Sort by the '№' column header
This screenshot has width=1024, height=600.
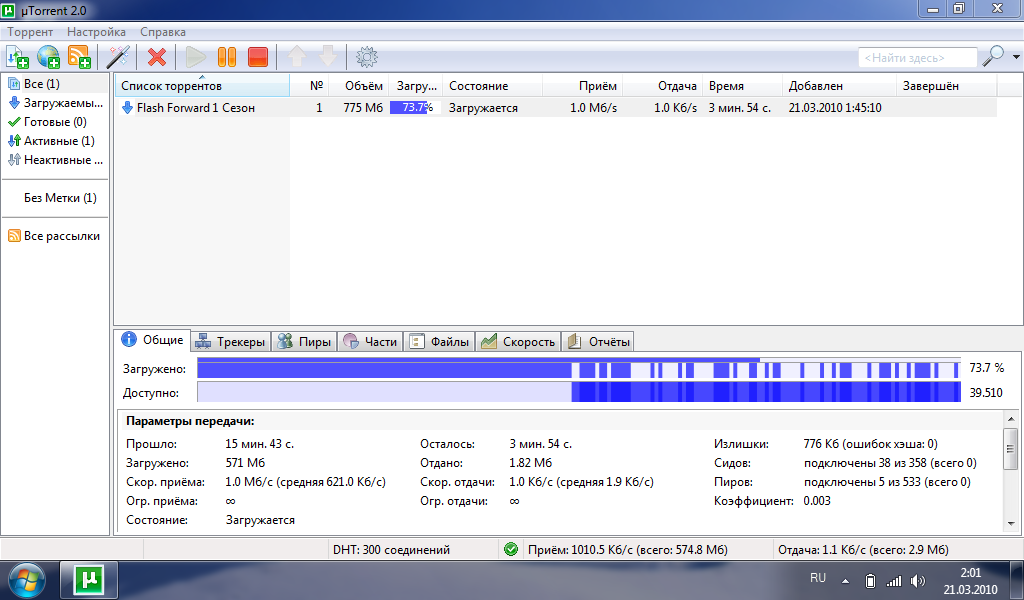309,86
